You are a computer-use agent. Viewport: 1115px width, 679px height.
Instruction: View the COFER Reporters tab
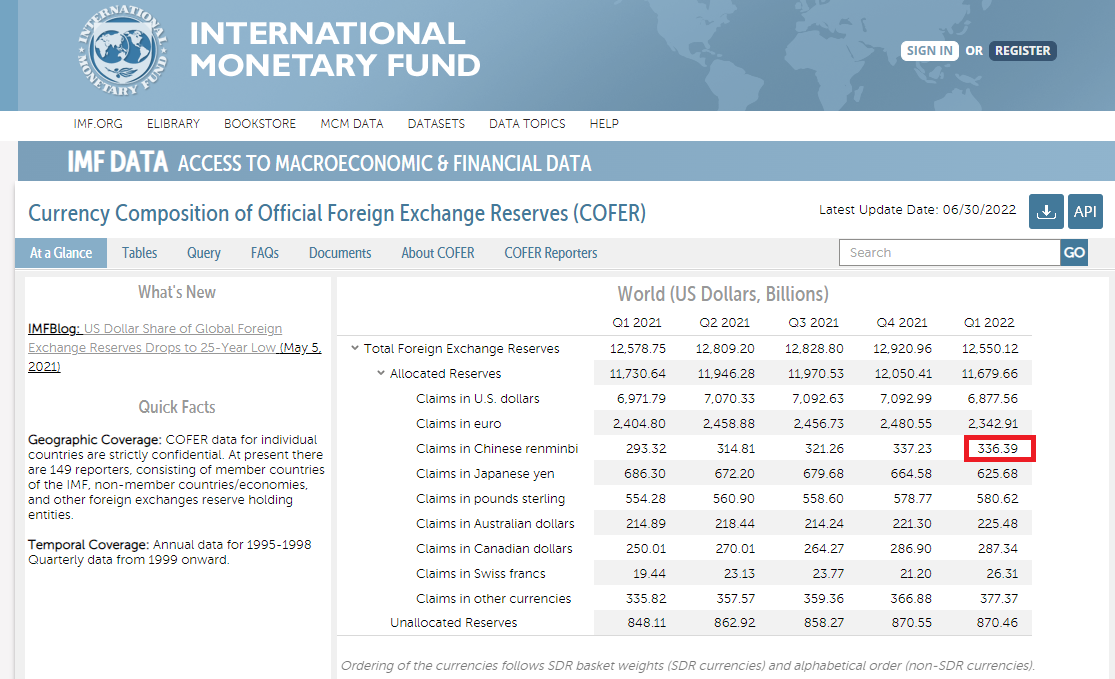coord(551,253)
